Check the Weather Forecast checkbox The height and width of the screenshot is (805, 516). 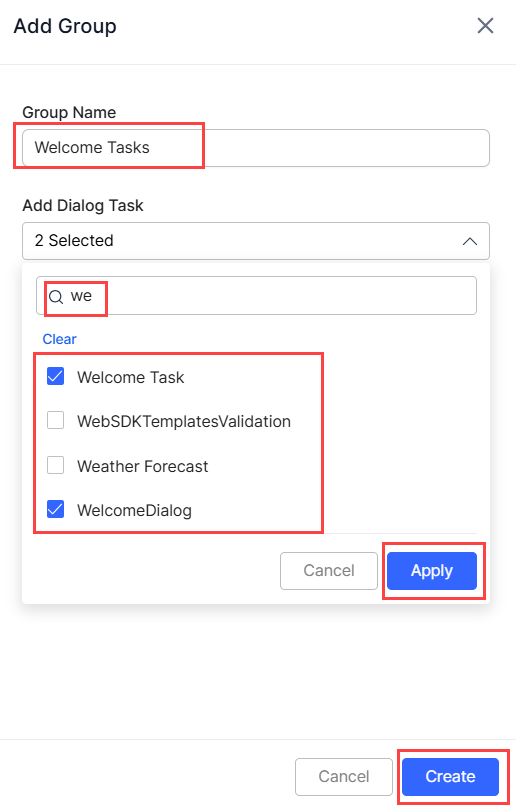tap(55, 465)
